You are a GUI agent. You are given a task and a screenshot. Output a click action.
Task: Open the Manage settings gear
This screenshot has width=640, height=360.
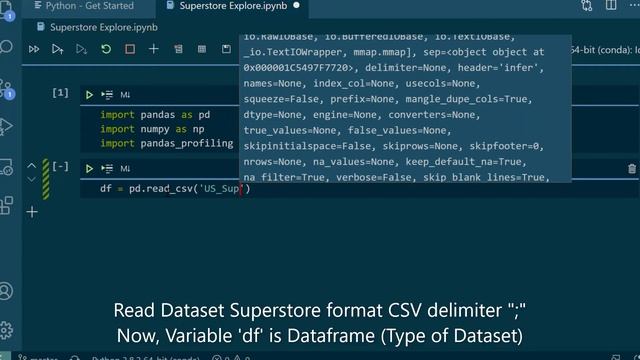6,330
